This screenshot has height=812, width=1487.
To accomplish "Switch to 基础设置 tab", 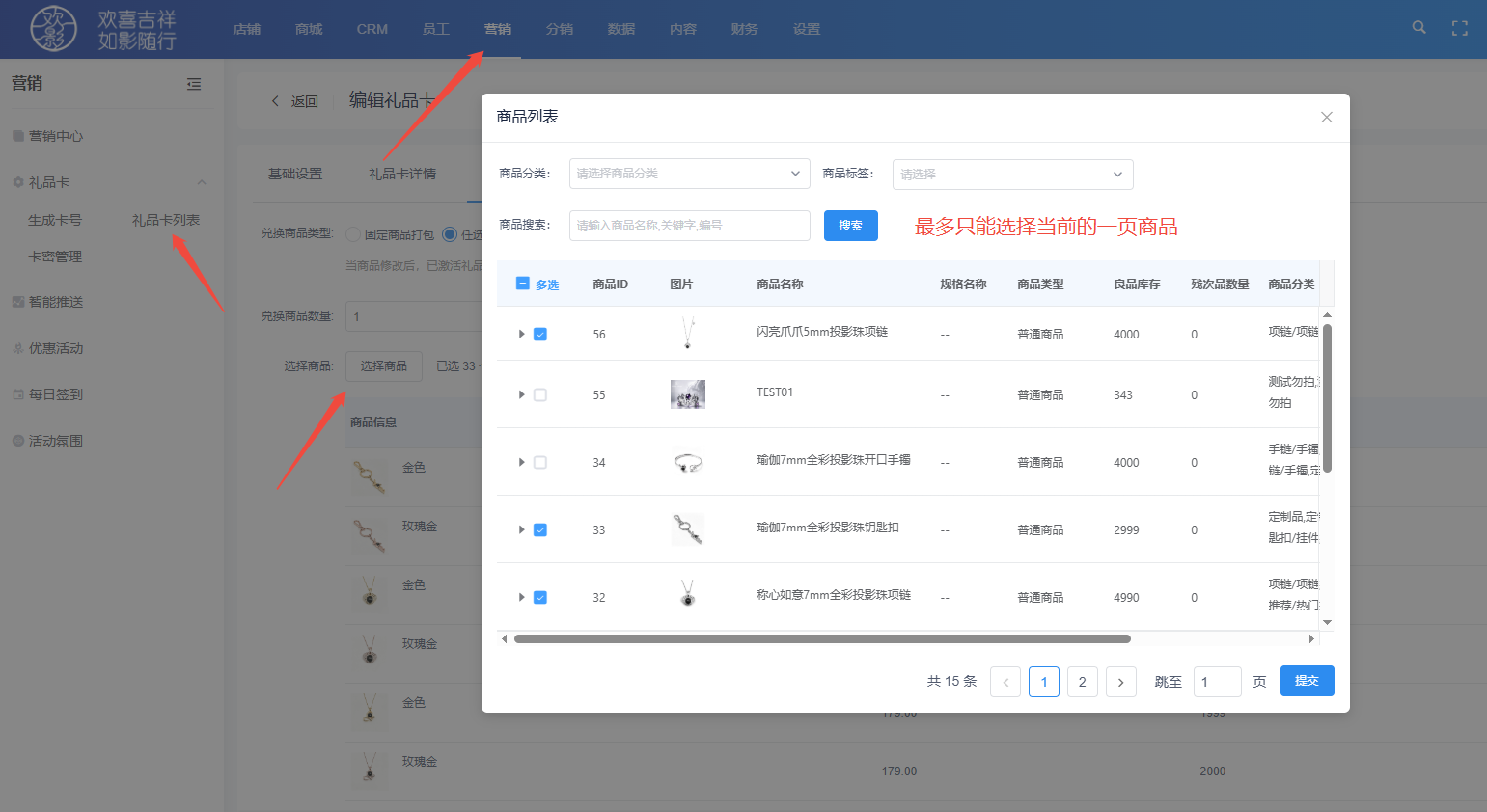I will click(295, 174).
